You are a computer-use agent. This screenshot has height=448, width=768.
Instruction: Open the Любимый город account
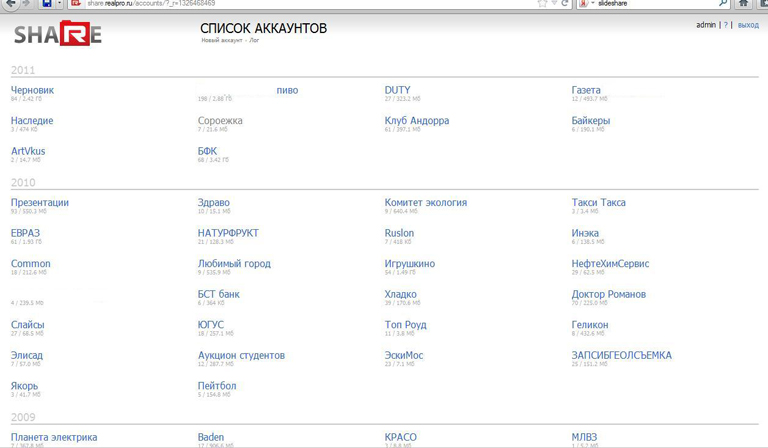tap(234, 264)
